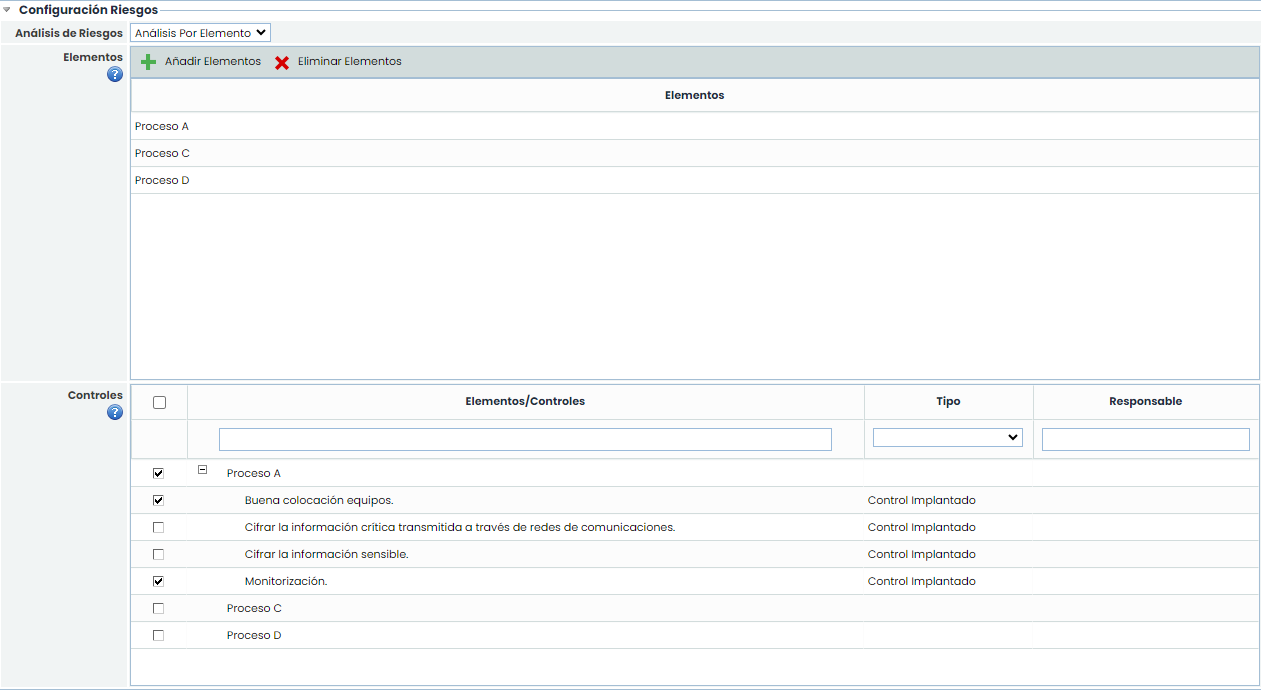The image size is (1261, 692).
Task: Check the Proceso C checkbox in Controles
Action: coord(158,609)
